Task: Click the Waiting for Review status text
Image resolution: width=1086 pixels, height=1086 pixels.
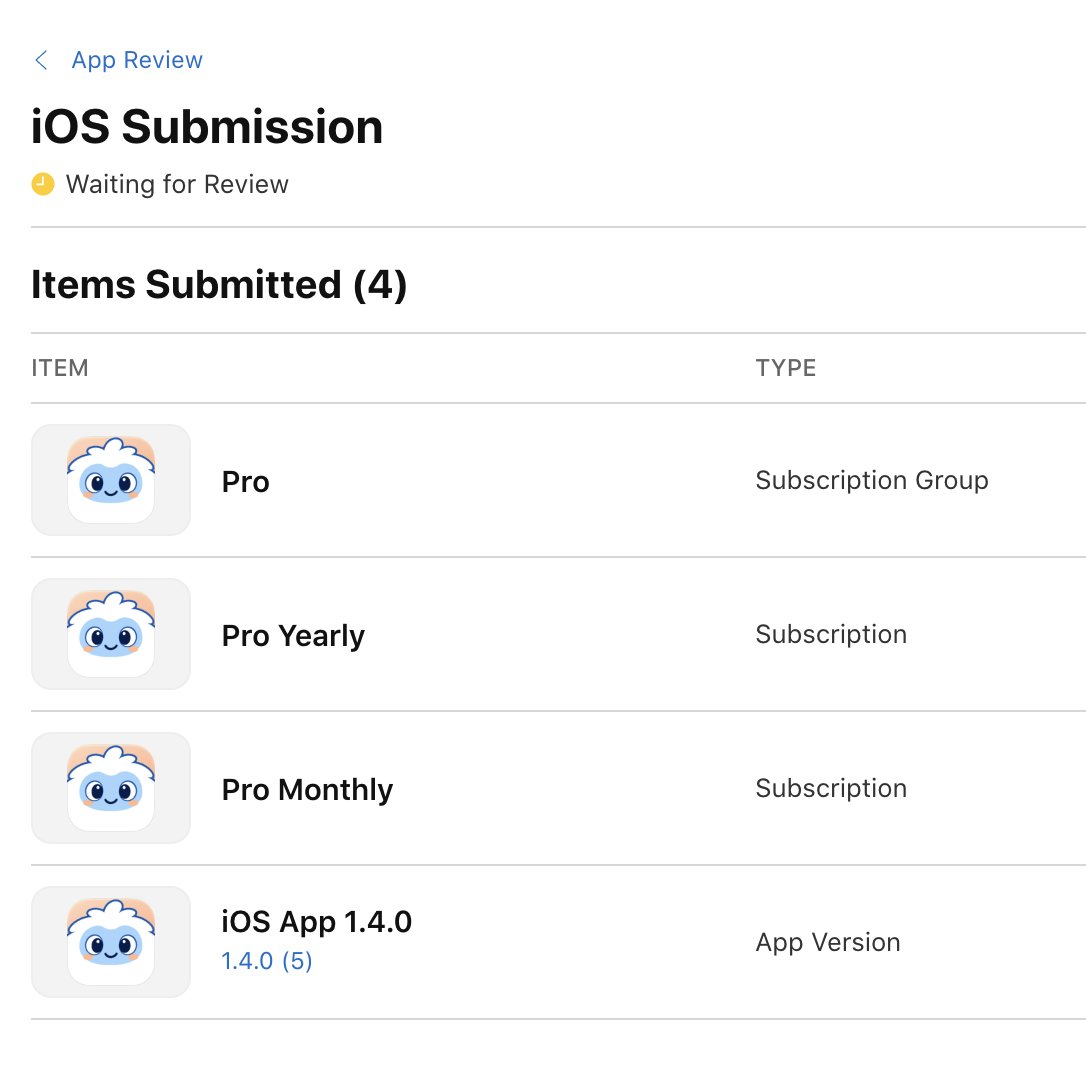Action: [177, 184]
